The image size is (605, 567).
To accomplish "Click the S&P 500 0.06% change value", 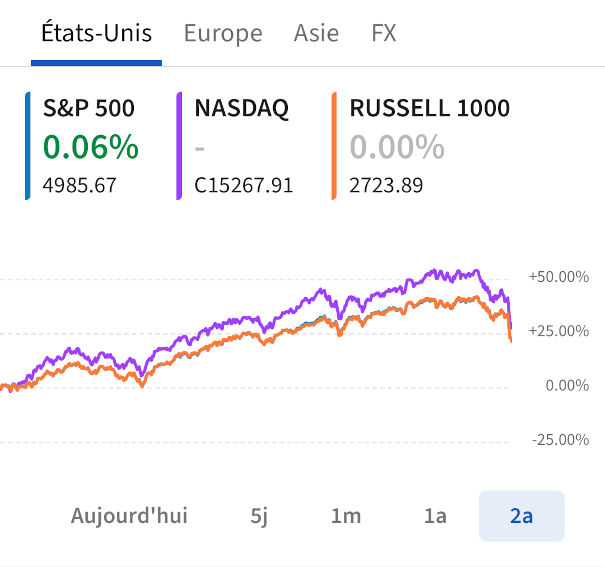I will tap(90, 147).
